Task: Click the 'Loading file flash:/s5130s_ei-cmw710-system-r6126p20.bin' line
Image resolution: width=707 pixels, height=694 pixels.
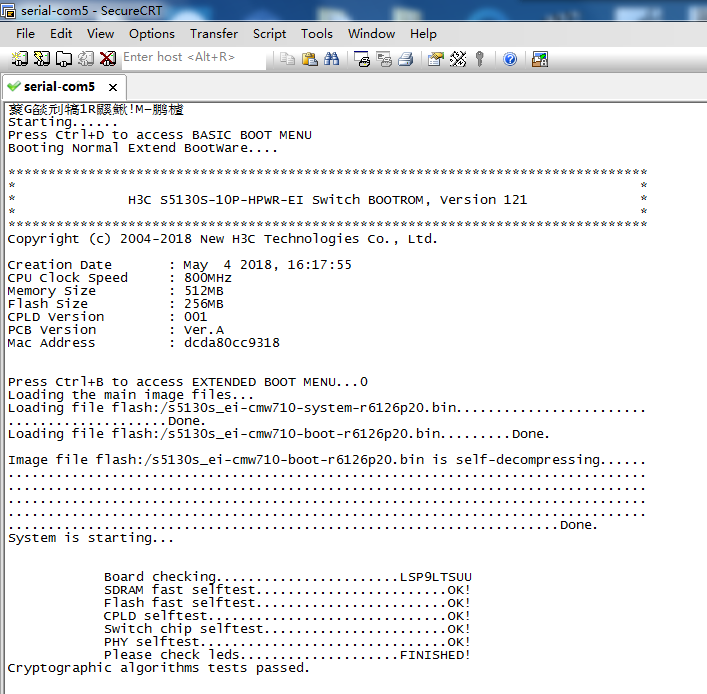Action: pyautogui.click(x=326, y=409)
